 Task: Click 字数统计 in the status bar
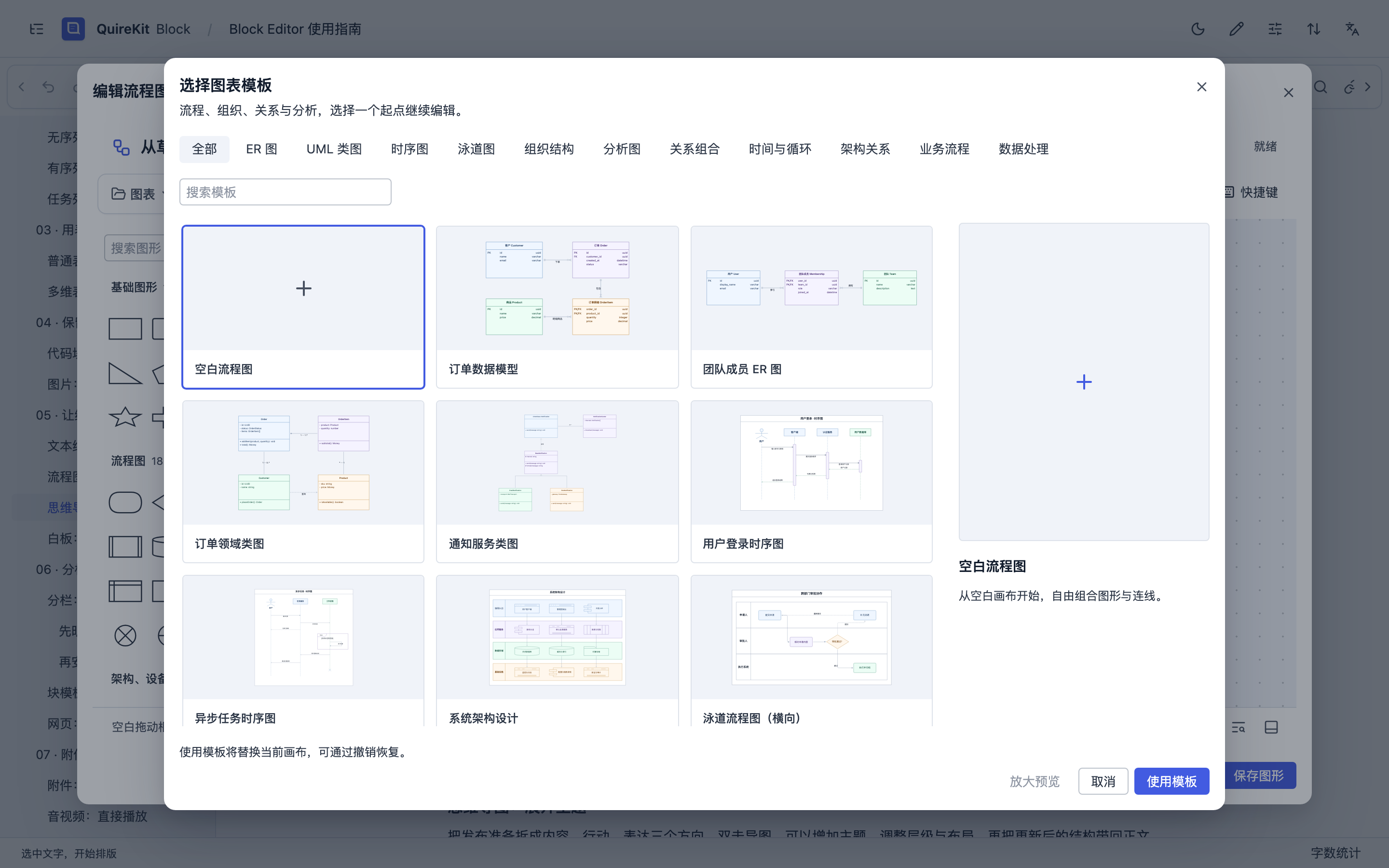1335,853
